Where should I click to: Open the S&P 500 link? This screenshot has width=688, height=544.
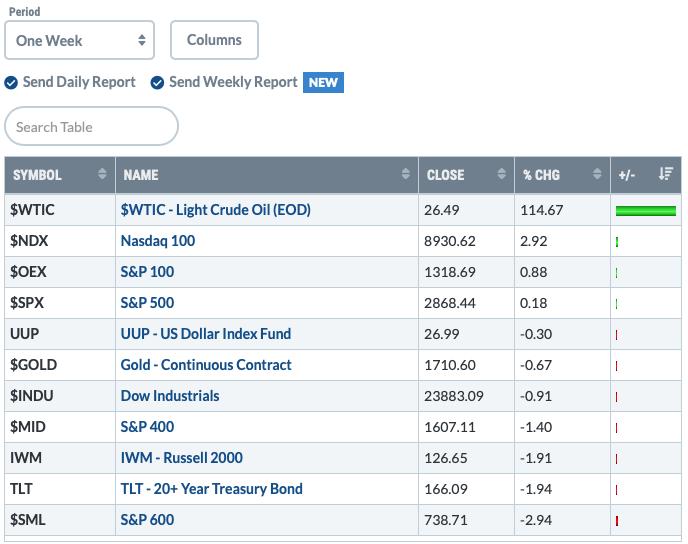147,303
